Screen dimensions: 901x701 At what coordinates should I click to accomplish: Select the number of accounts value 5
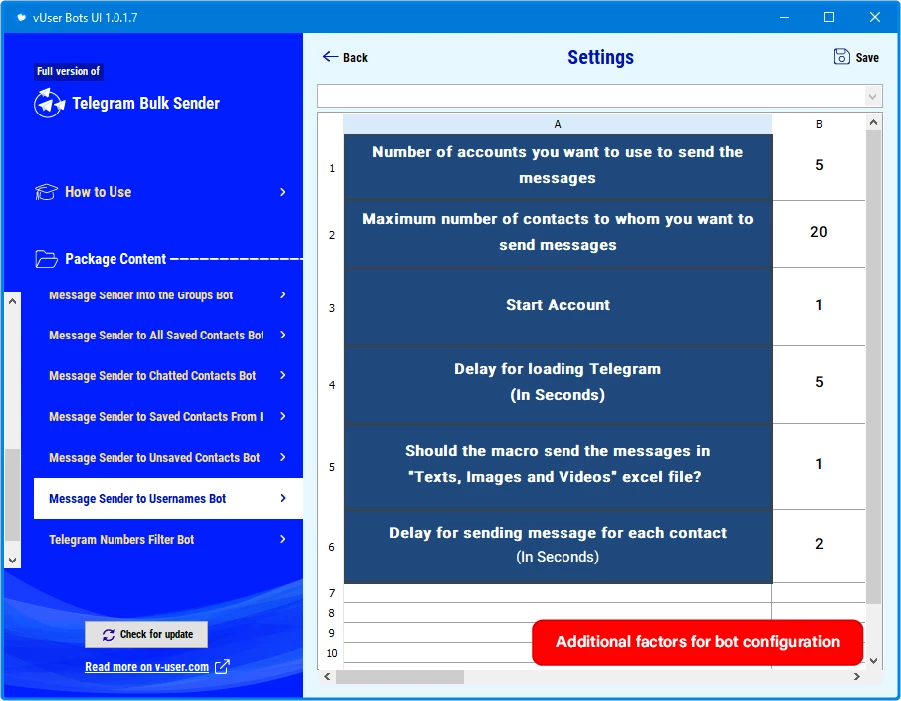click(x=819, y=165)
